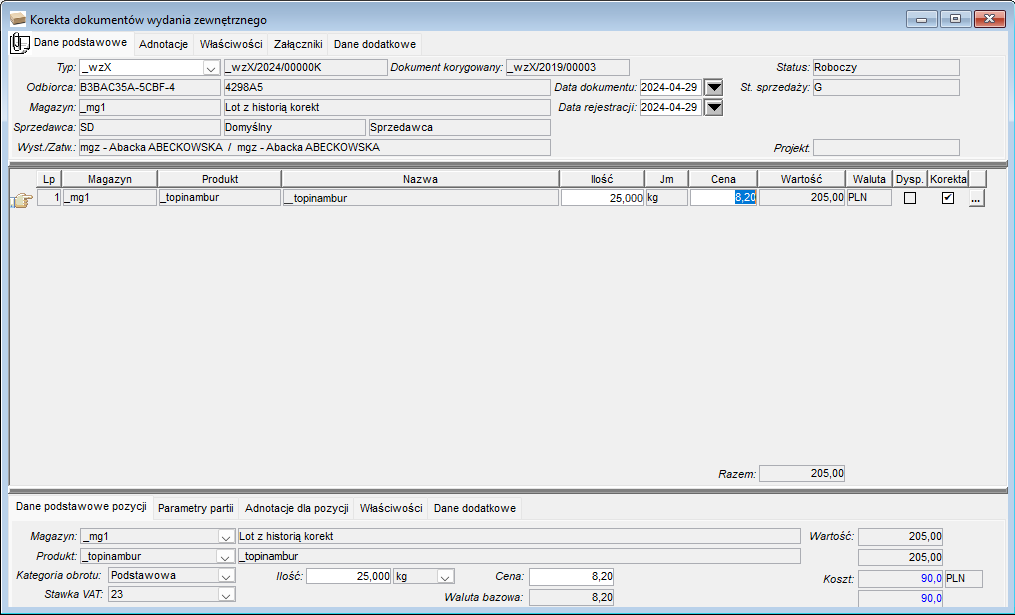Open the Załączniki tab
The width and height of the screenshot is (1015, 615).
[298, 44]
